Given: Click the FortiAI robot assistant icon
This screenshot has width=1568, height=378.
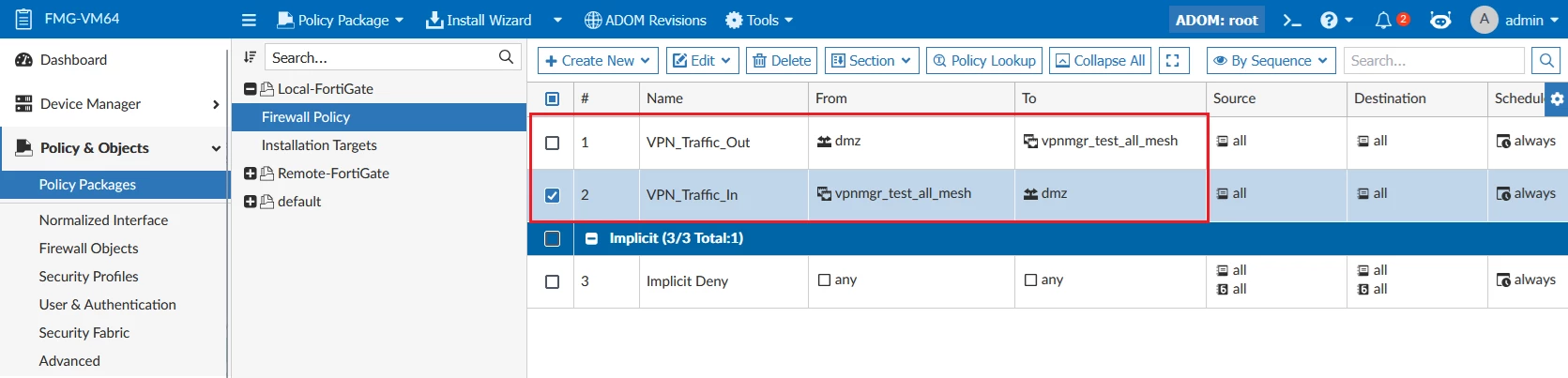Looking at the screenshot, I should point(1440,20).
